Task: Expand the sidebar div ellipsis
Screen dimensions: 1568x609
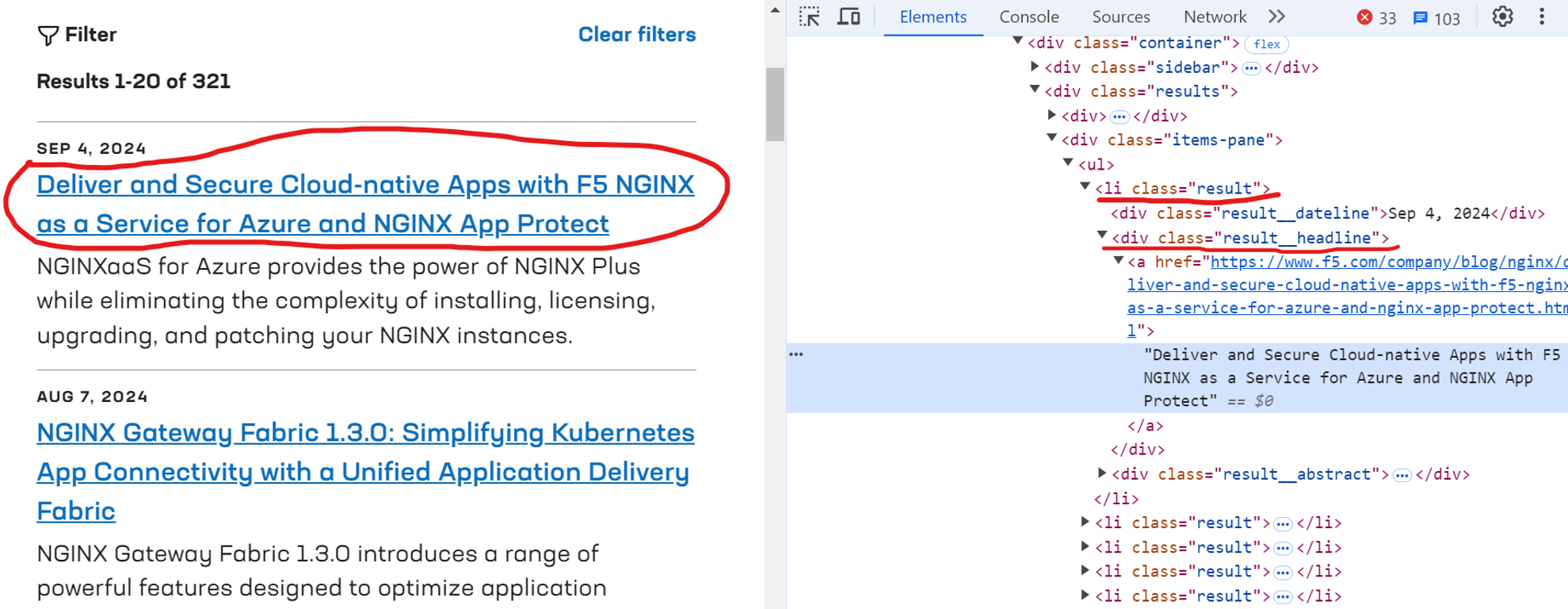Action: [x=1251, y=68]
